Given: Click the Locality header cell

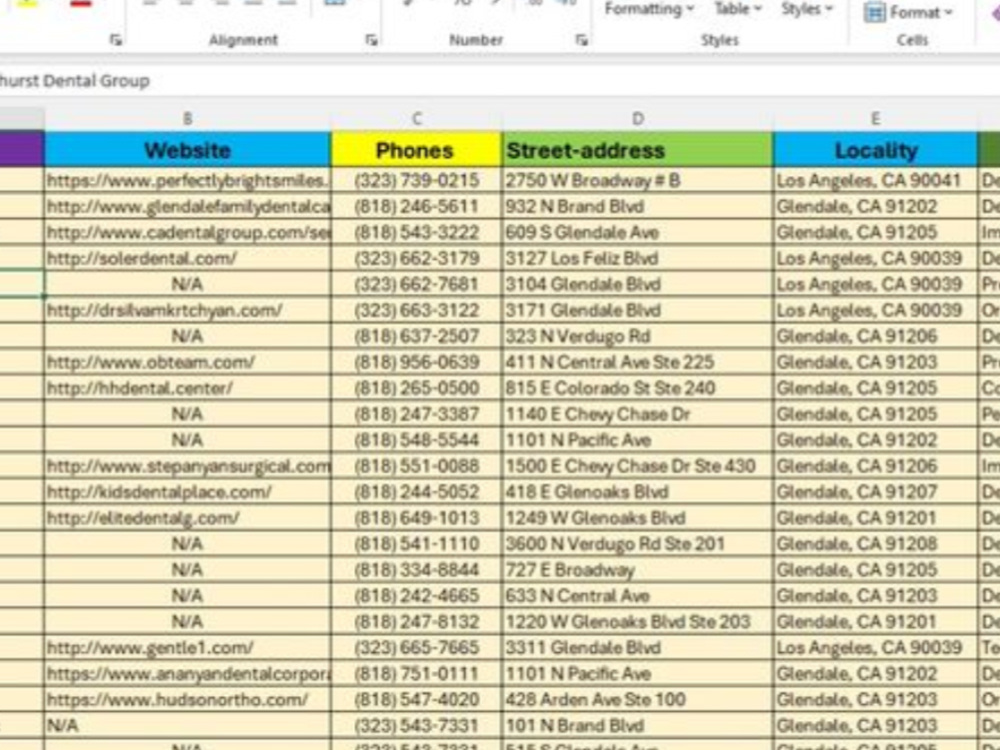Looking at the screenshot, I should pos(875,150).
